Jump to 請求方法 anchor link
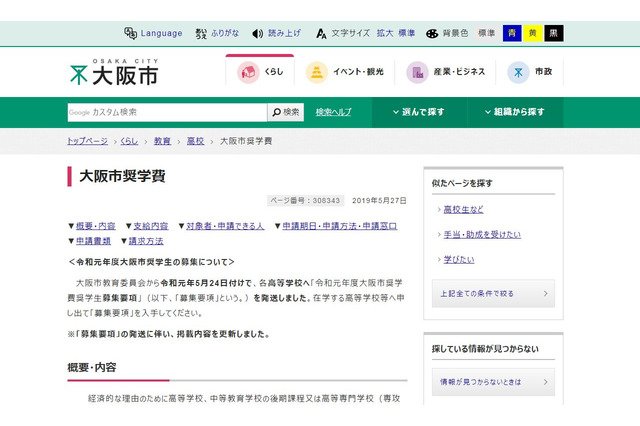640x426 pixels. pyautogui.click(x=146, y=241)
